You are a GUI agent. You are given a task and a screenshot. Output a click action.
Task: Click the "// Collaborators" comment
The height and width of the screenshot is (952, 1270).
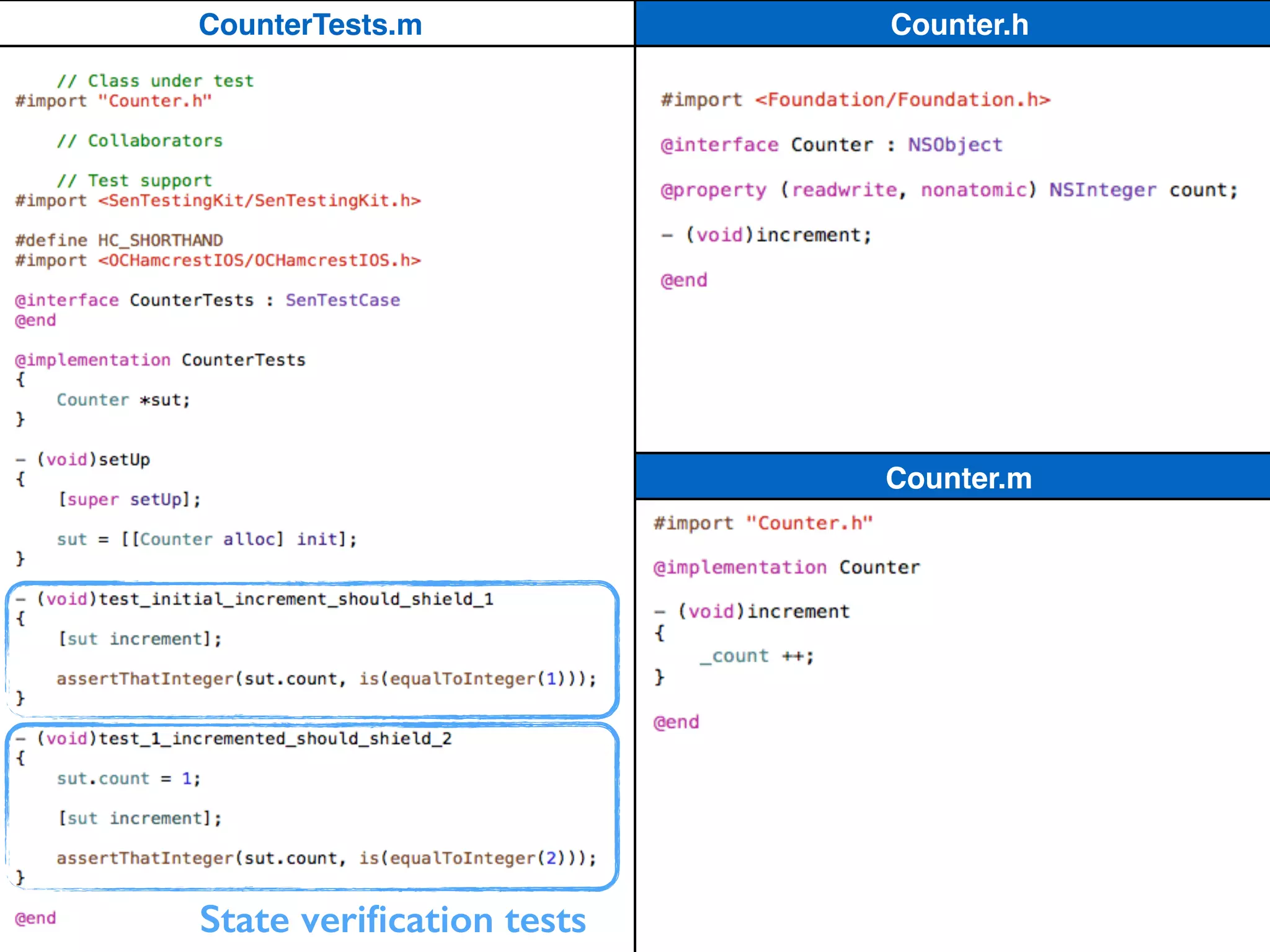click(x=140, y=141)
